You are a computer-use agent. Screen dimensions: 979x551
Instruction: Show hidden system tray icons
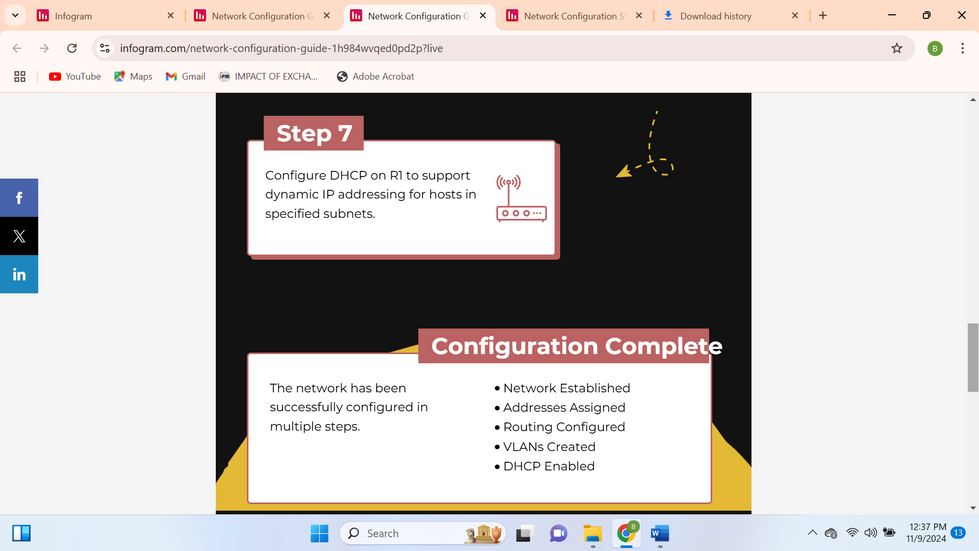coord(812,533)
